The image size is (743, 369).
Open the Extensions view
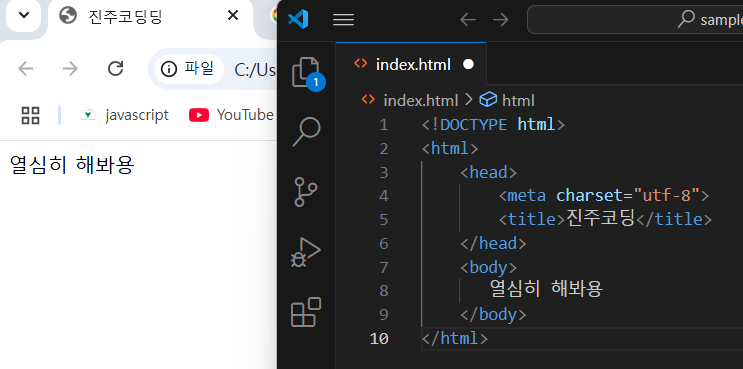coord(306,312)
